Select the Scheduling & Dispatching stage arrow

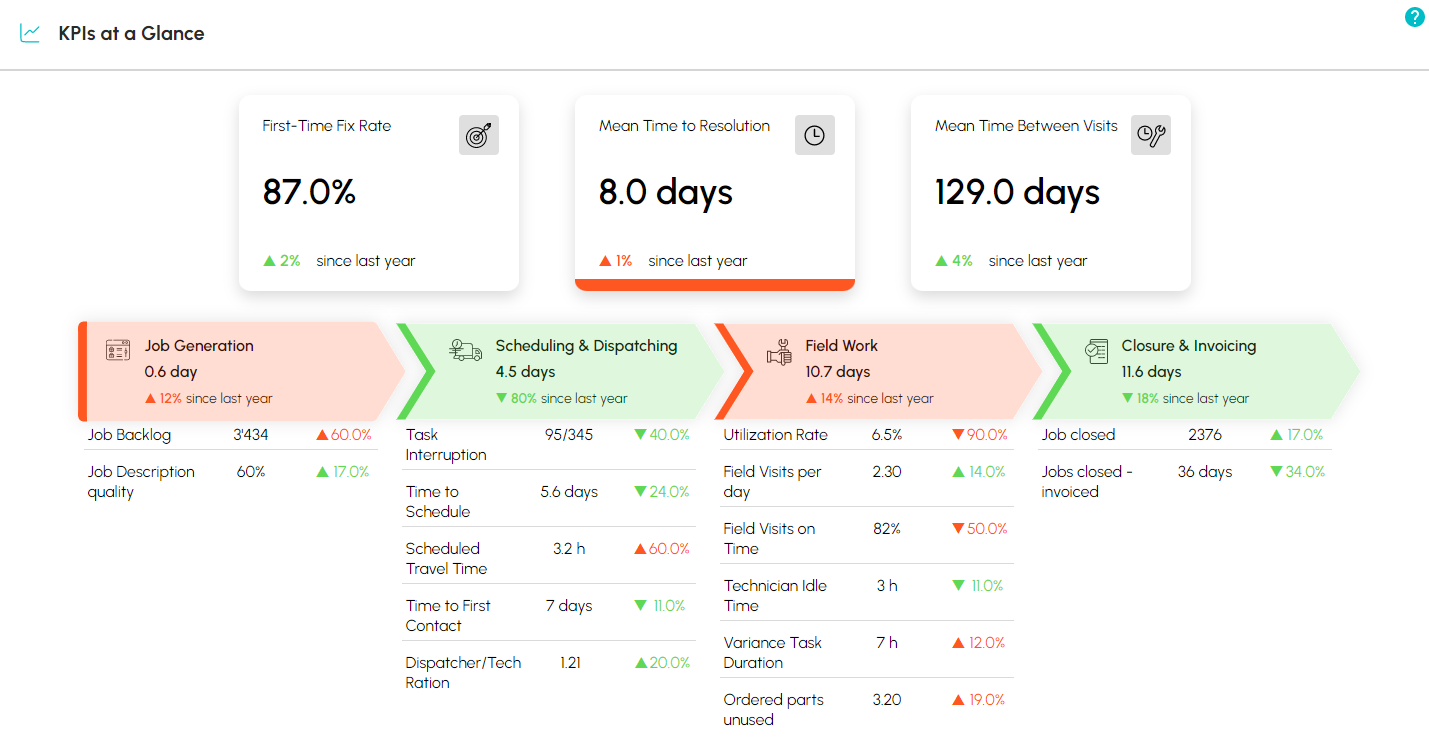(x=560, y=371)
